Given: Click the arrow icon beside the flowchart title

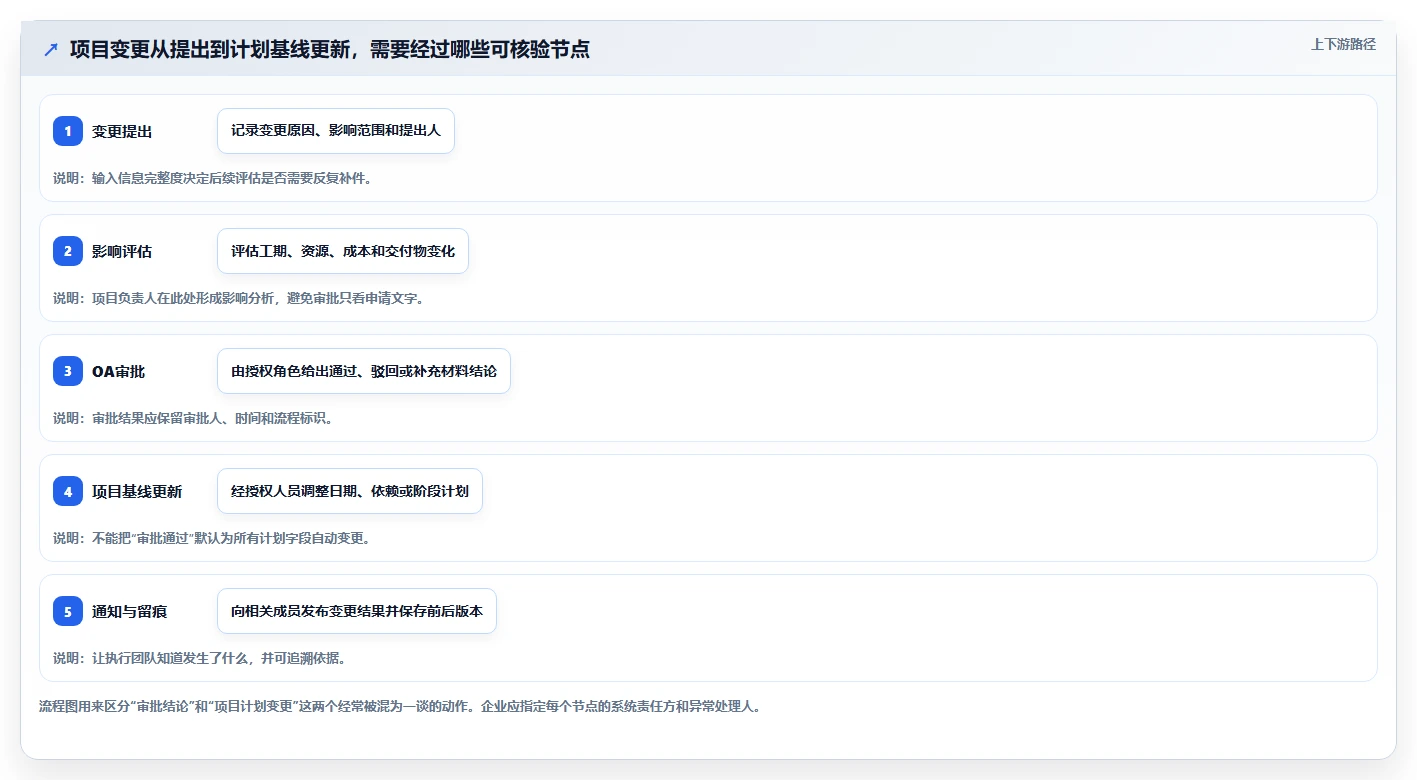Looking at the screenshot, I should [x=51, y=50].
